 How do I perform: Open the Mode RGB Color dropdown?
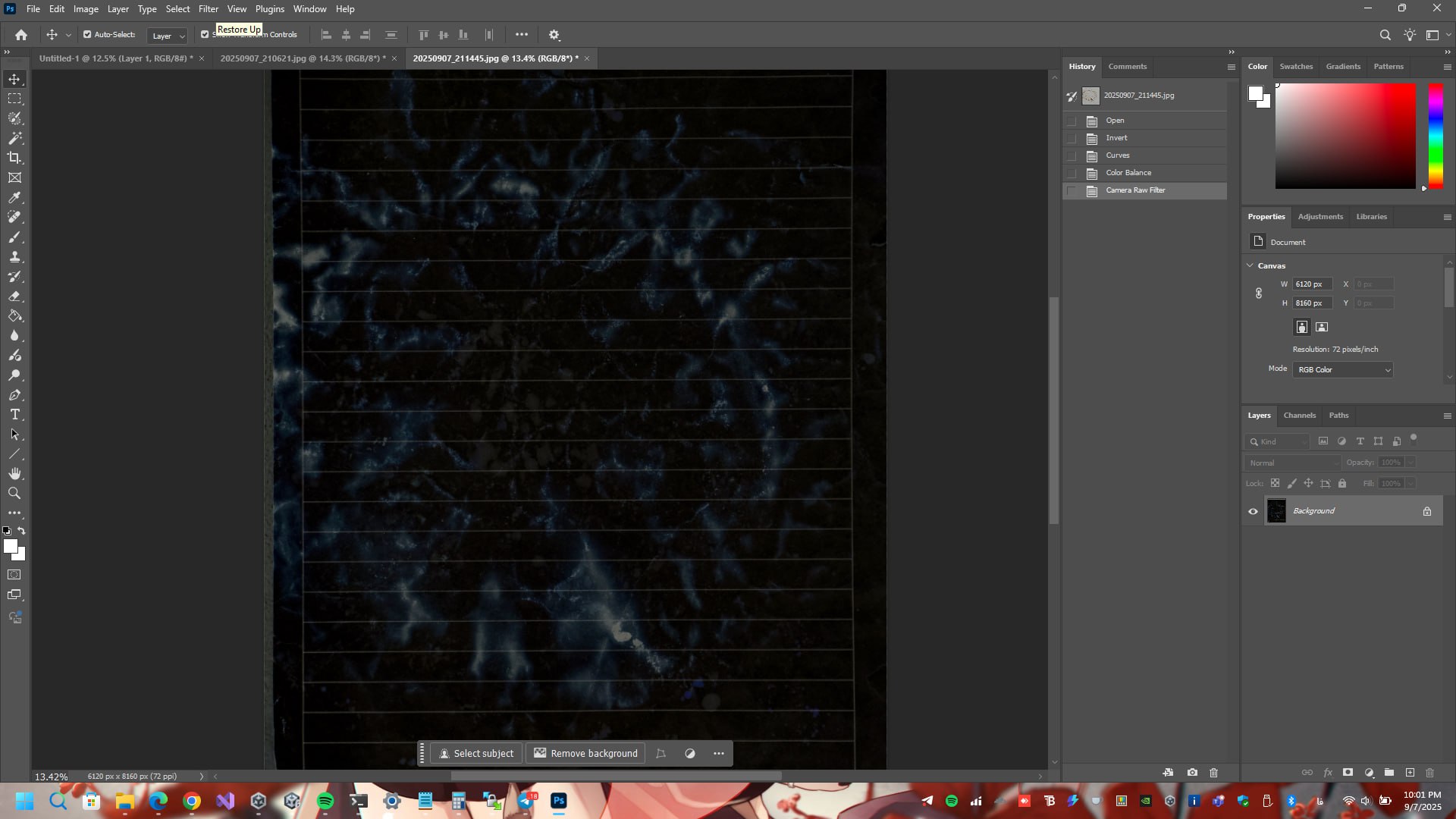point(1342,369)
